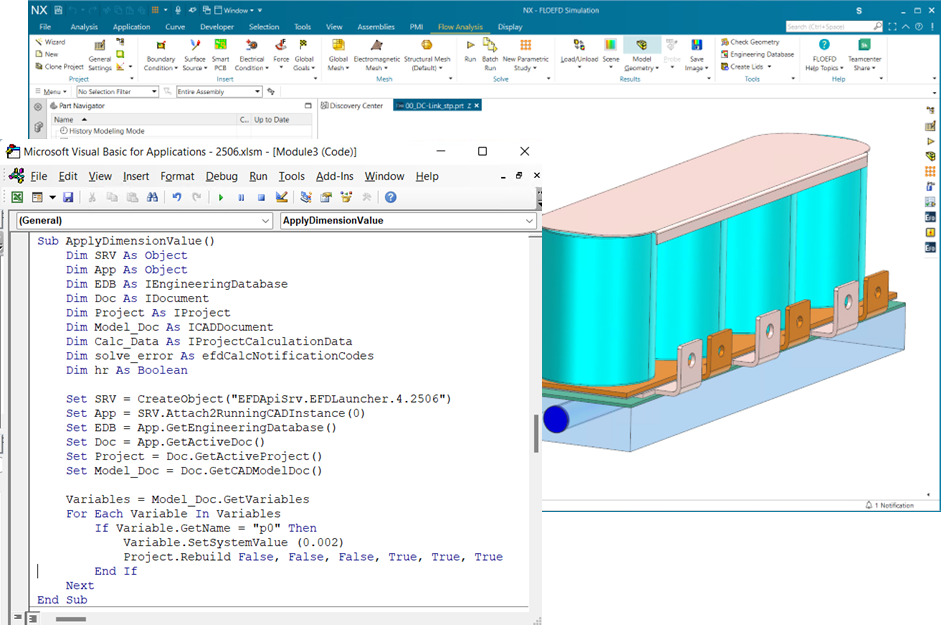
Task: Click Procedure View button at bottom of VBA
Action: coord(17,617)
